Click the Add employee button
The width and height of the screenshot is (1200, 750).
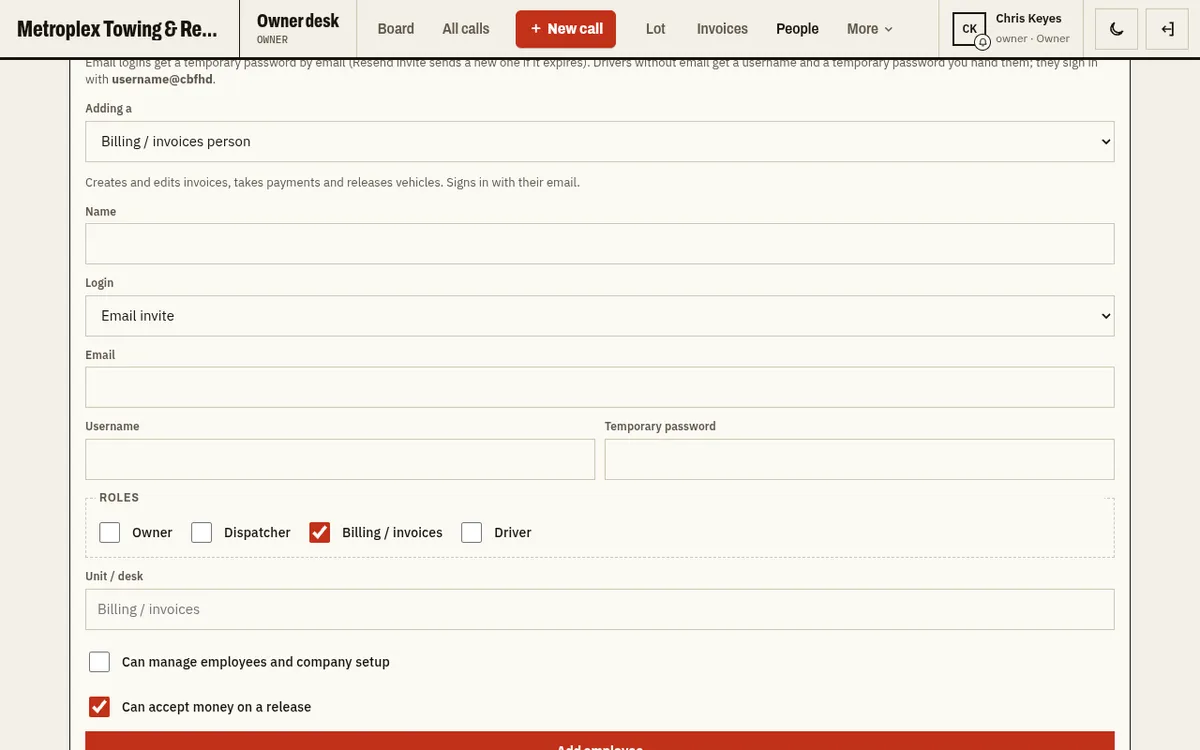pyautogui.click(x=600, y=741)
